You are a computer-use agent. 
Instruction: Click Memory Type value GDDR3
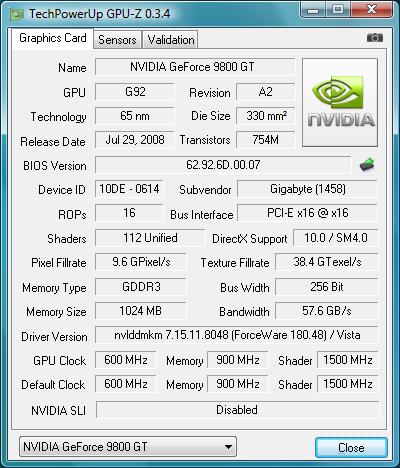point(141,287)
